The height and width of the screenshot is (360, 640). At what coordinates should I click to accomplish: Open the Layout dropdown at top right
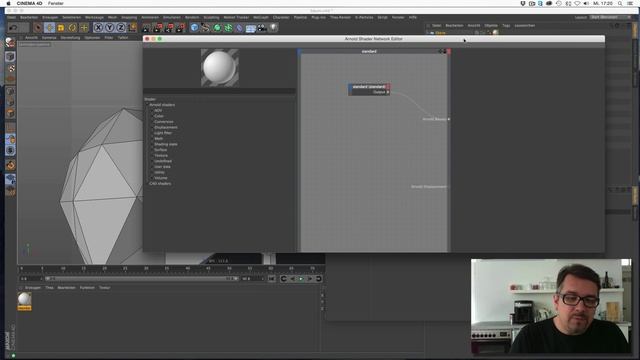610,18
